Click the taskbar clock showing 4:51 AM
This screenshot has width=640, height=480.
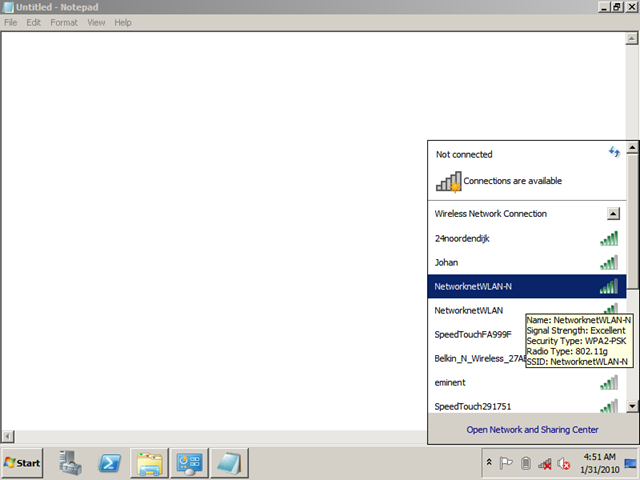(x=600, y=463)
